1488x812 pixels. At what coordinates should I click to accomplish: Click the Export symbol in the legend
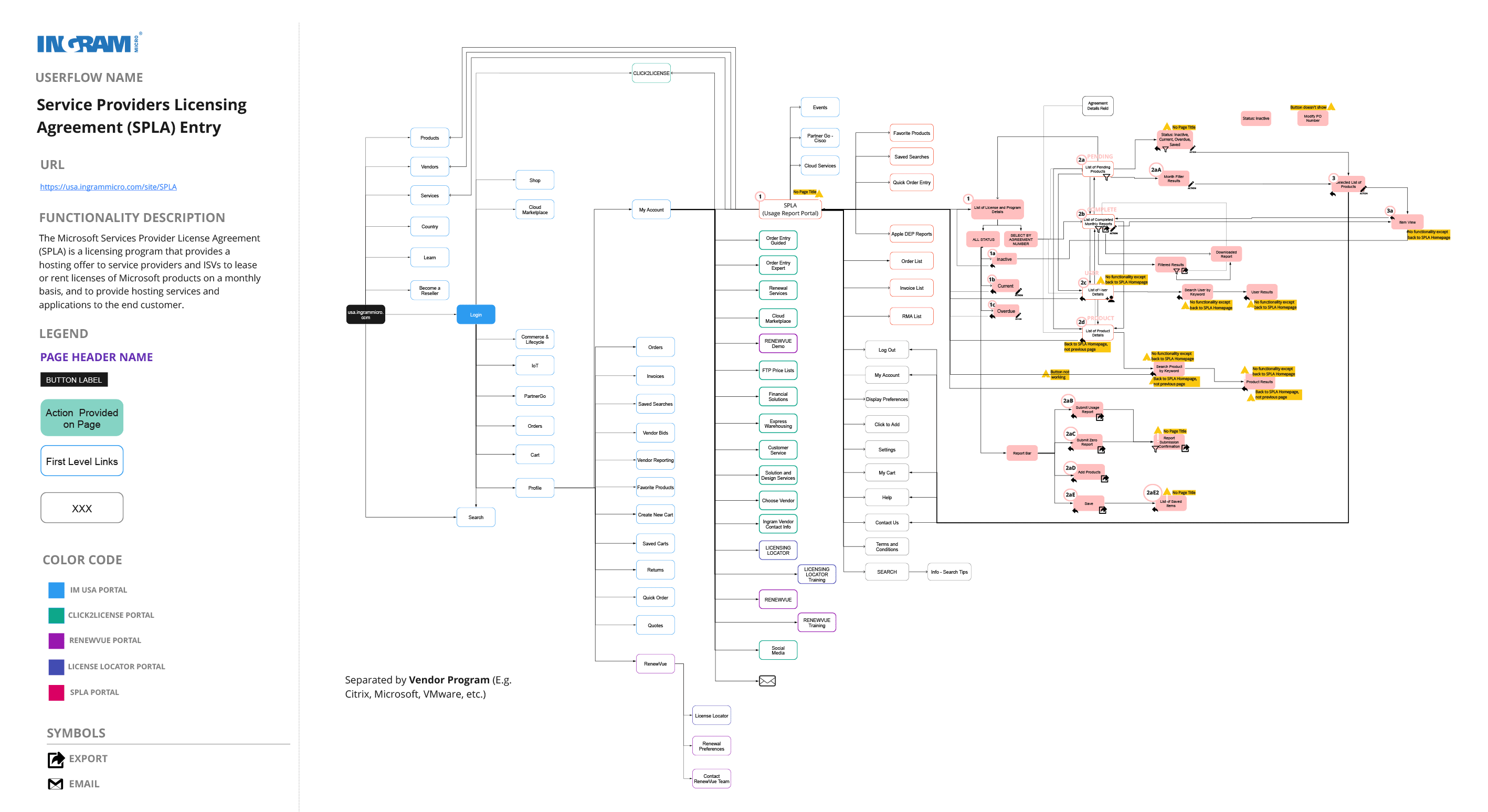(56, 759)
